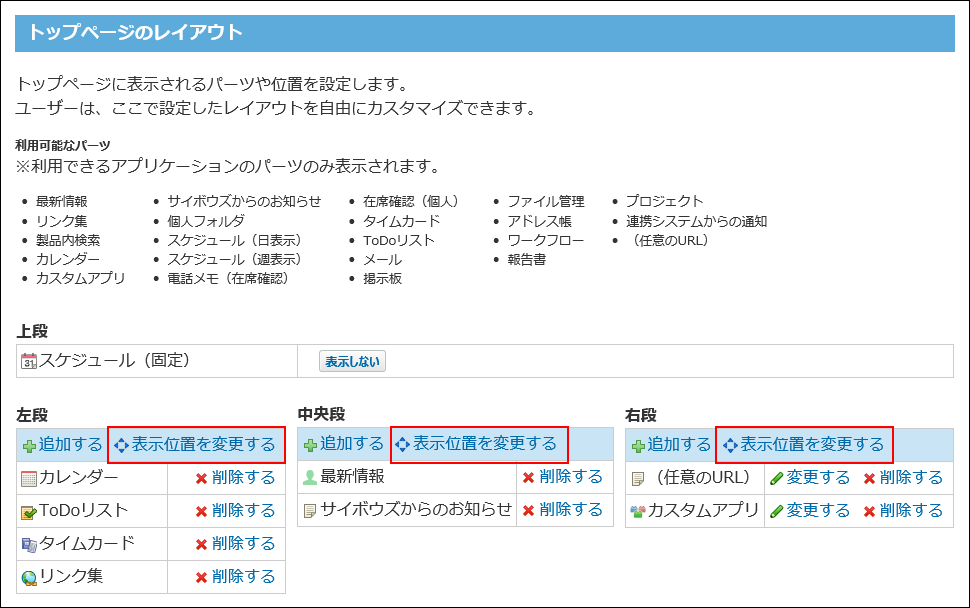Image resolution: width=970 pixels, height=608 pixels.
Task: Click 電話メモ（在席確認） in parts list
Action: click(x=228, y=278)
